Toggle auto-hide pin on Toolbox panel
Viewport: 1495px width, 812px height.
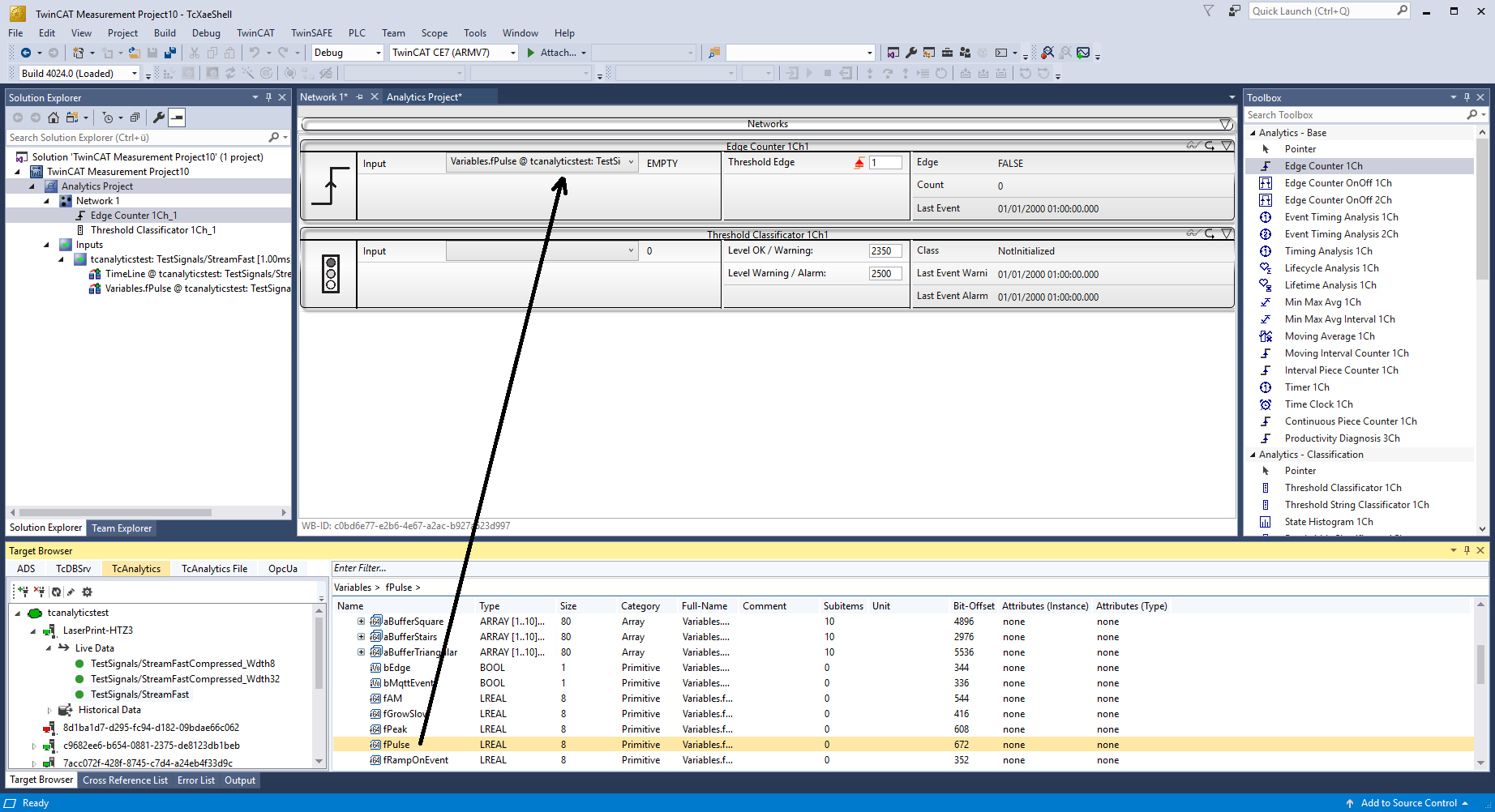point(1467,97)
